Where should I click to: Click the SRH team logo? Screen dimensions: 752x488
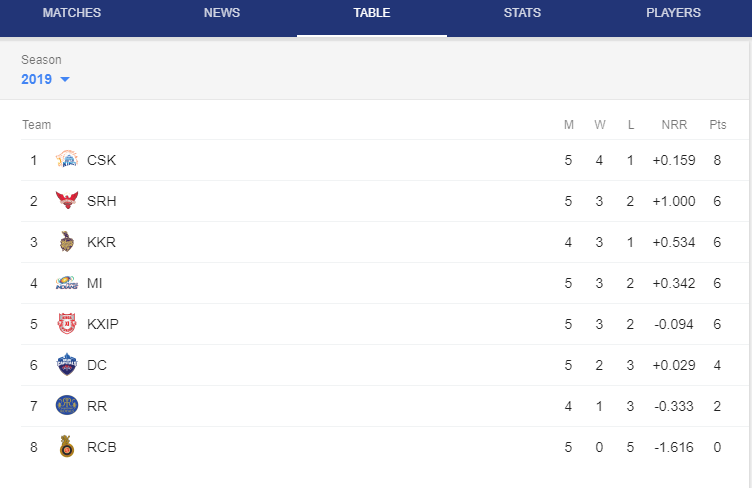coord(67,200)
